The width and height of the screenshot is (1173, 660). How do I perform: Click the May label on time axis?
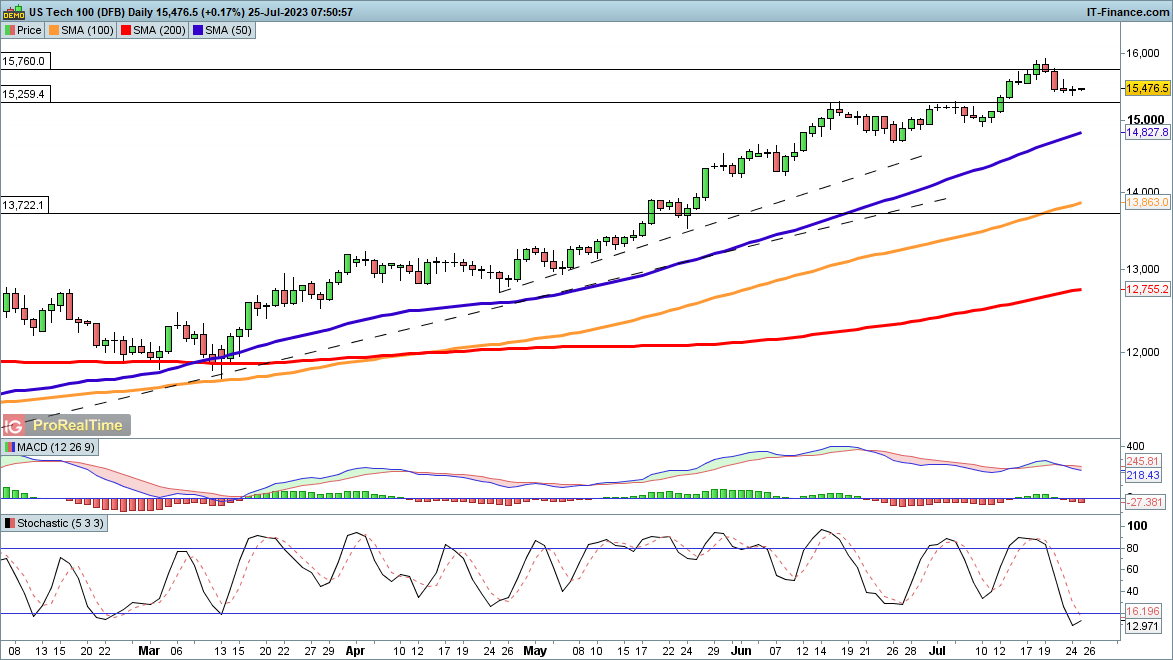tap(535, 651)
